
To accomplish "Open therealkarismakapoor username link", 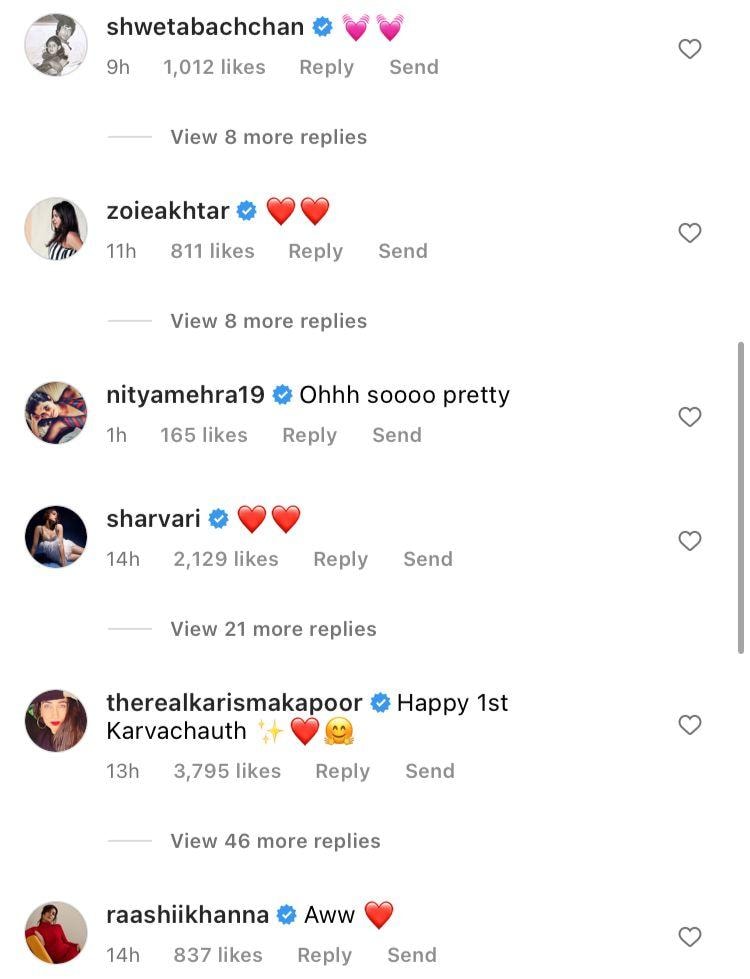I will coord(235,703).
